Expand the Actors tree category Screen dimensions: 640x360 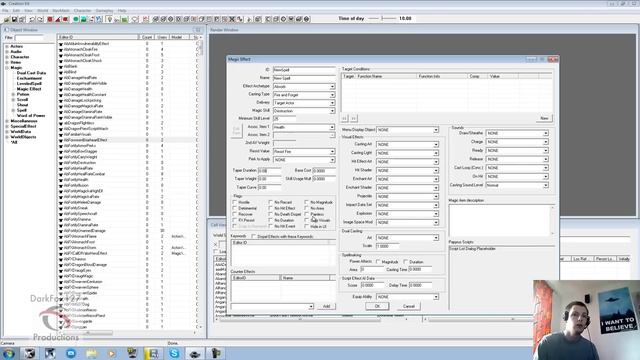7,47
